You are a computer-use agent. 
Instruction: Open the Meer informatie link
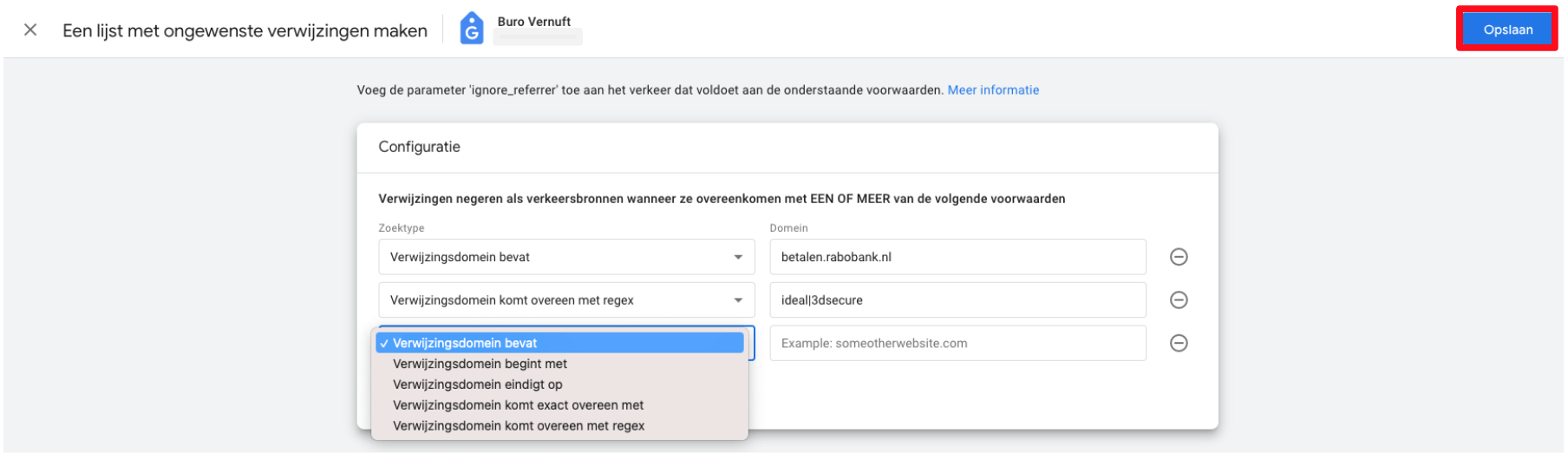(993, 90)
